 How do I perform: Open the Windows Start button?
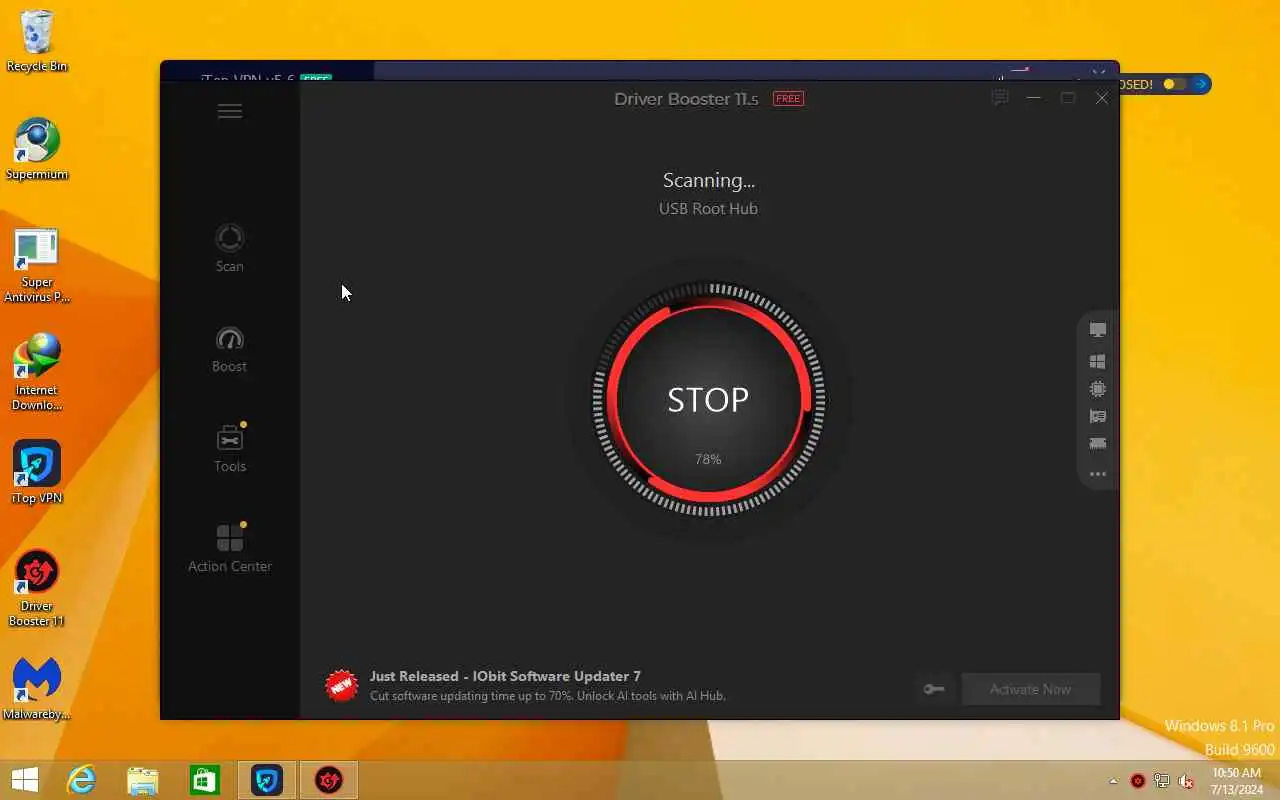[25, 780]
